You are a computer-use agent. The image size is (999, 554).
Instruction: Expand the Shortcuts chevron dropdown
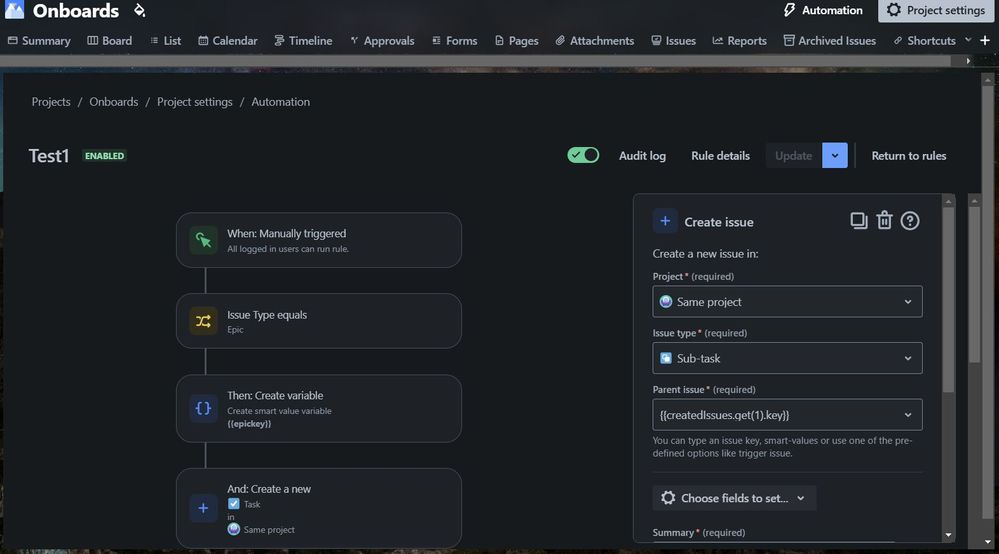click(968, 39)
